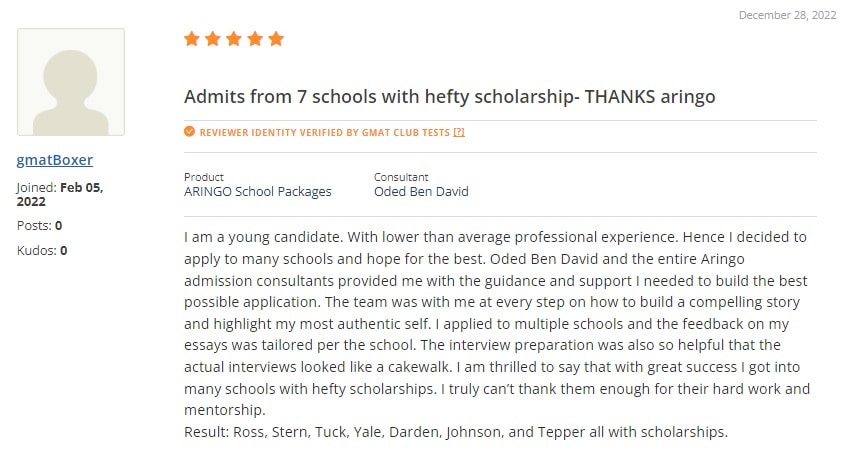Open gmatBoxer's user profile link
The width and height of the screenshot is (845, 450).
point(54,160)
